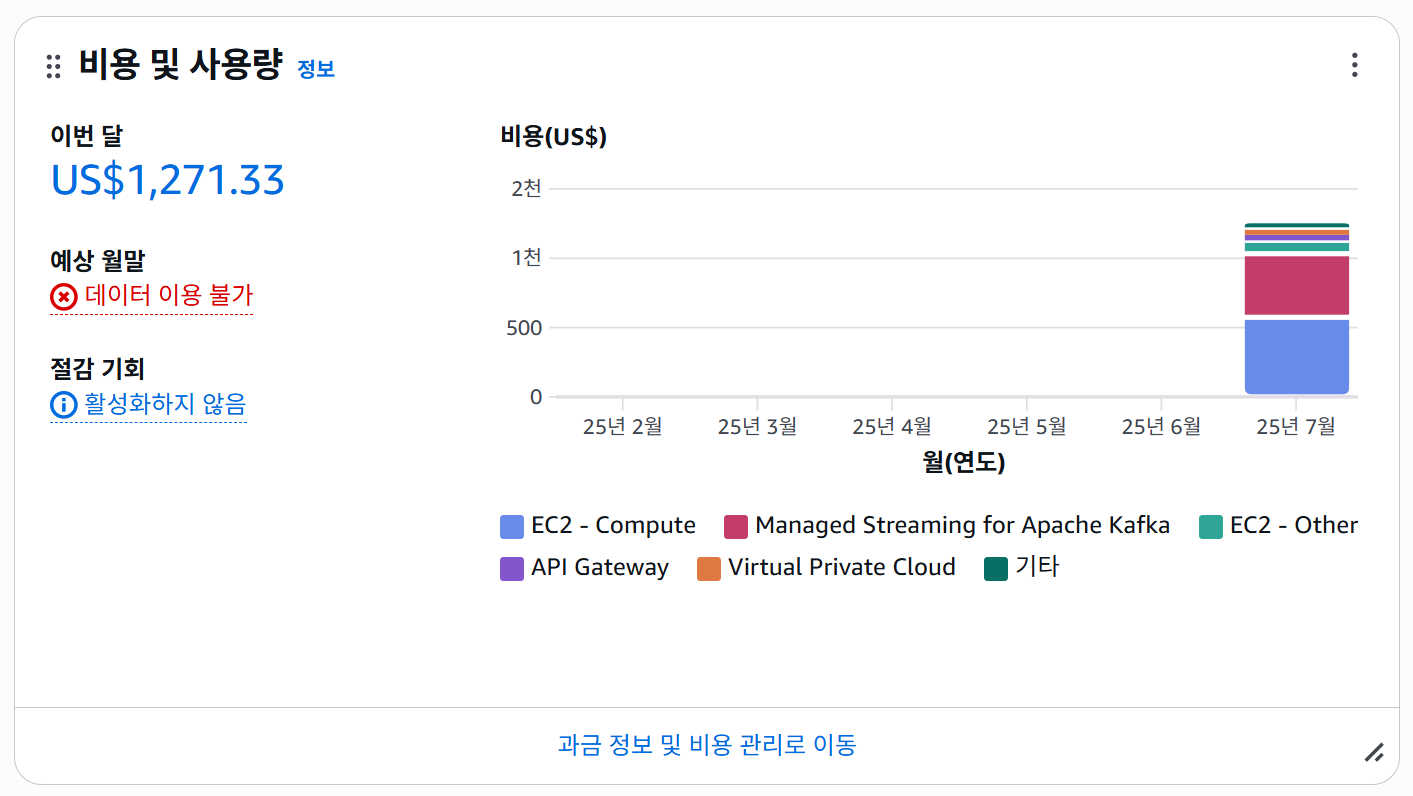
Task: Toggle the Managed Streaming for Apache Kafka legend swatch
Action: (736, 527)
